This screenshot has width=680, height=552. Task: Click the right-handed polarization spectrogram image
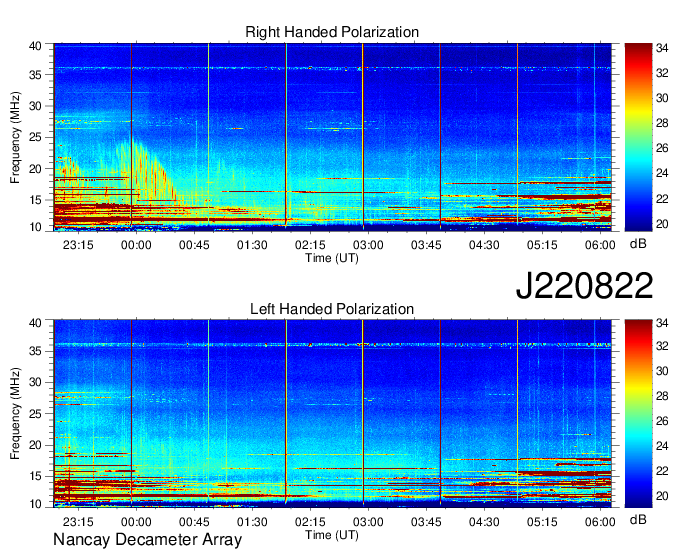click(x=333, y=137)
